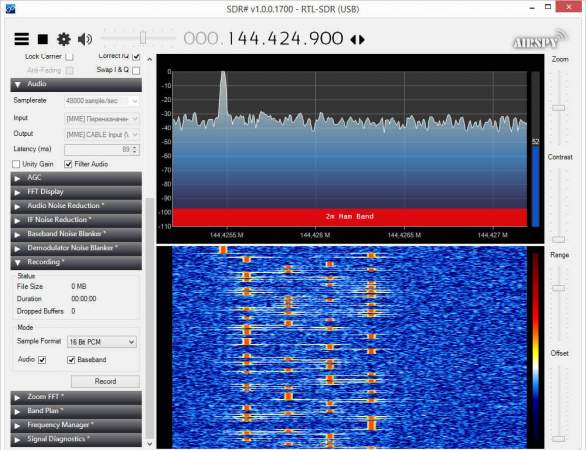Screen dimensions: 586x450
Task: Click the Dropped Buffers value
Action: click(x=73, y=311)
